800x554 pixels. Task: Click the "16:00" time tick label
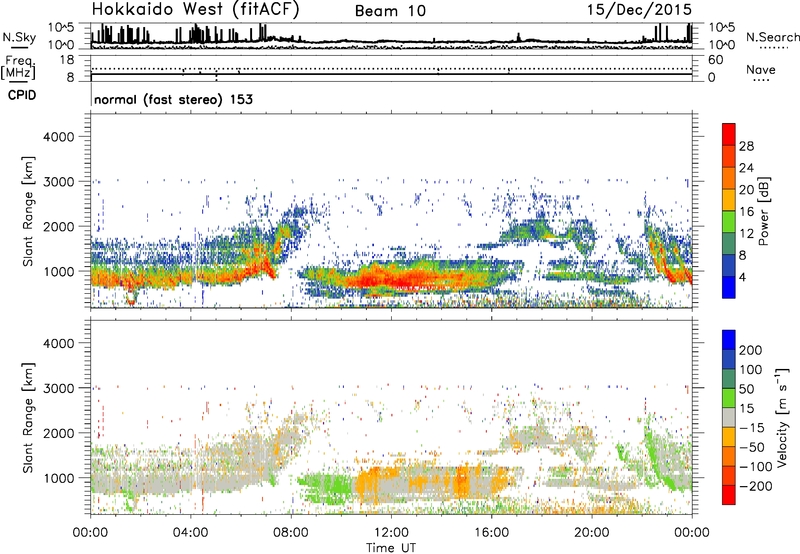(491, 533)
